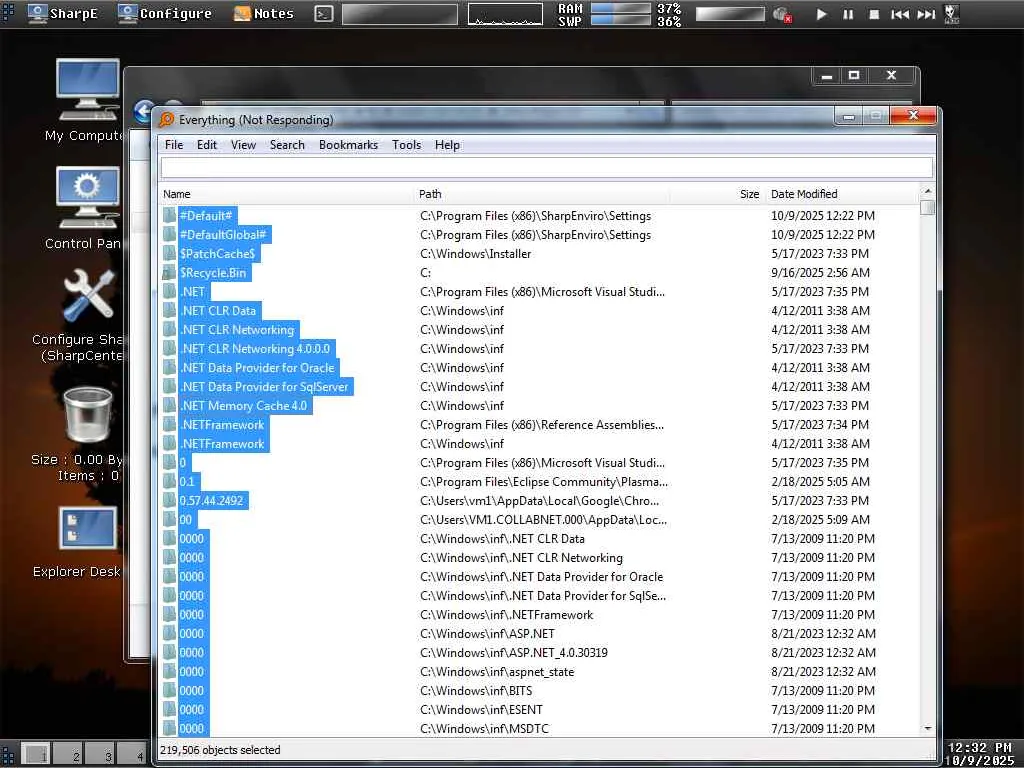Open the Help menu

tap(447, 145)
